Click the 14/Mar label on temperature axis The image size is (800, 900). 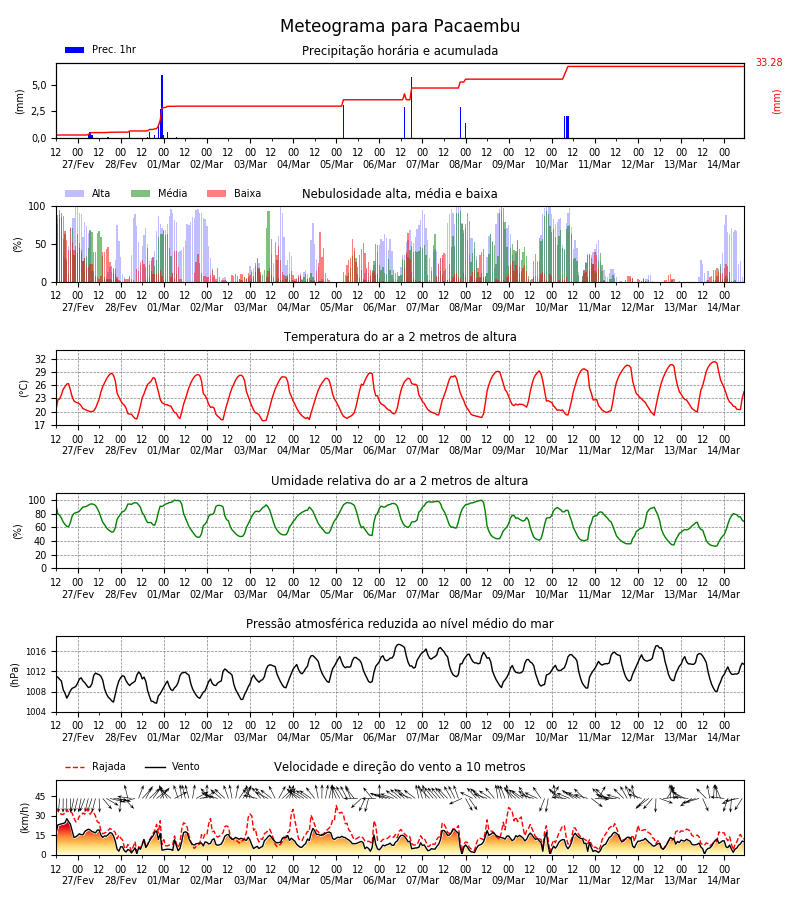[723, 451]
